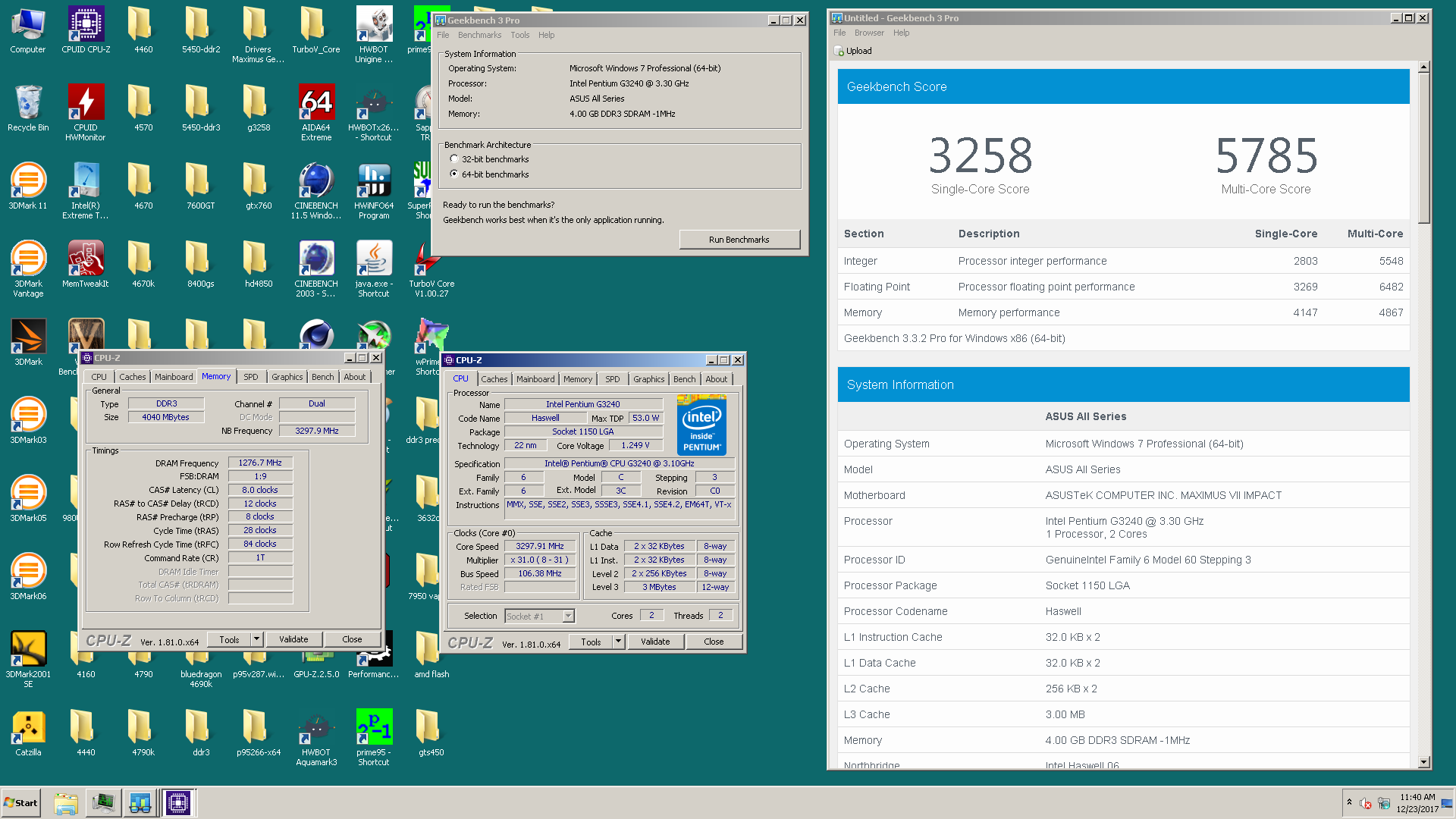
Task: Launch MemTweakIt from the desktop
Action: pyautogui.click(x=86, y=264)
